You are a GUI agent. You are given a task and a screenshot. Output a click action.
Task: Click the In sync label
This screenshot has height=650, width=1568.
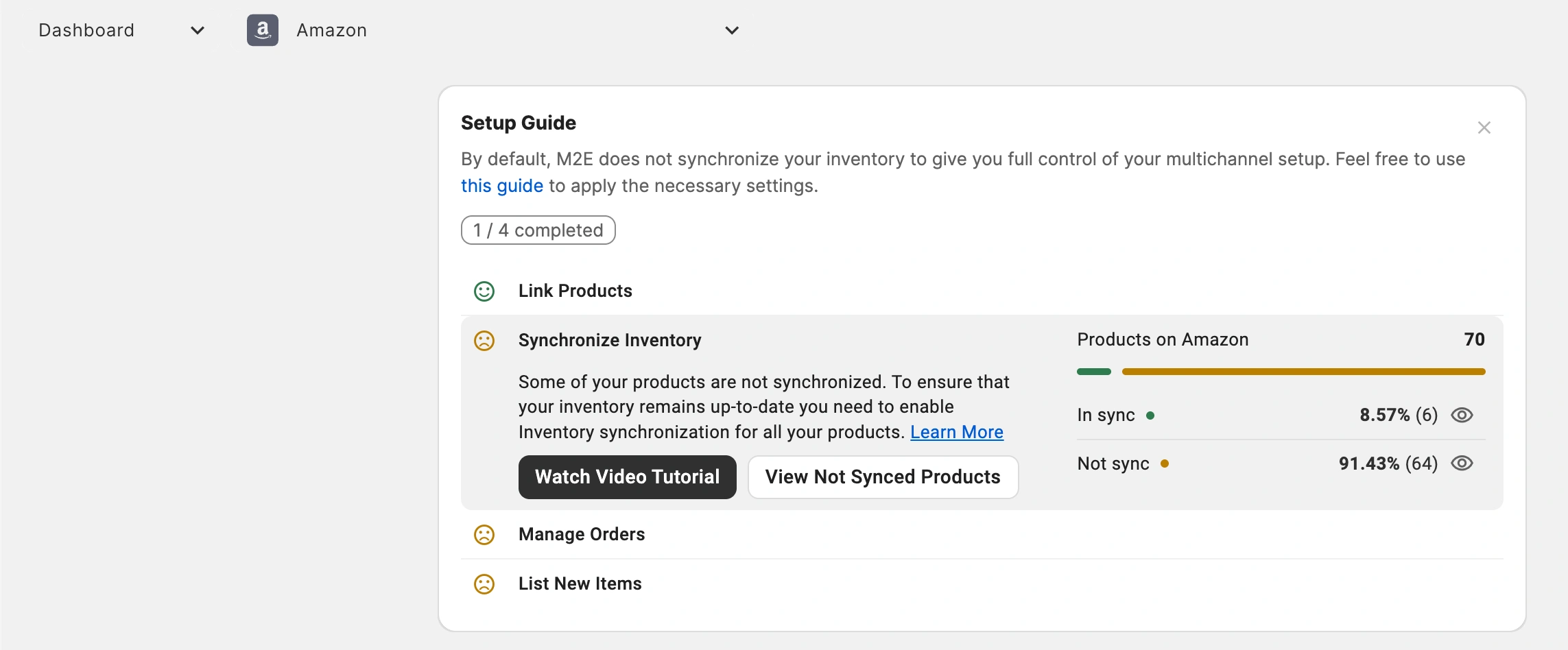(x=1106, y=415)
